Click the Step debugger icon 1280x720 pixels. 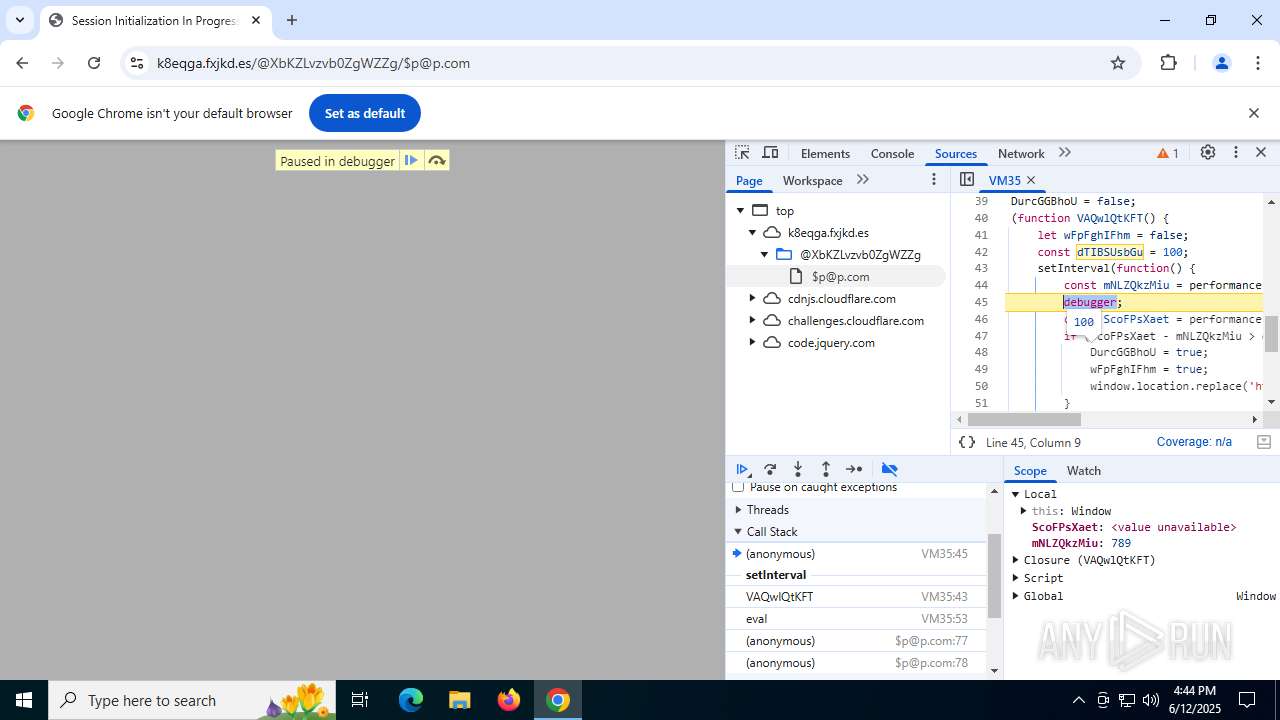pos(854,469)
